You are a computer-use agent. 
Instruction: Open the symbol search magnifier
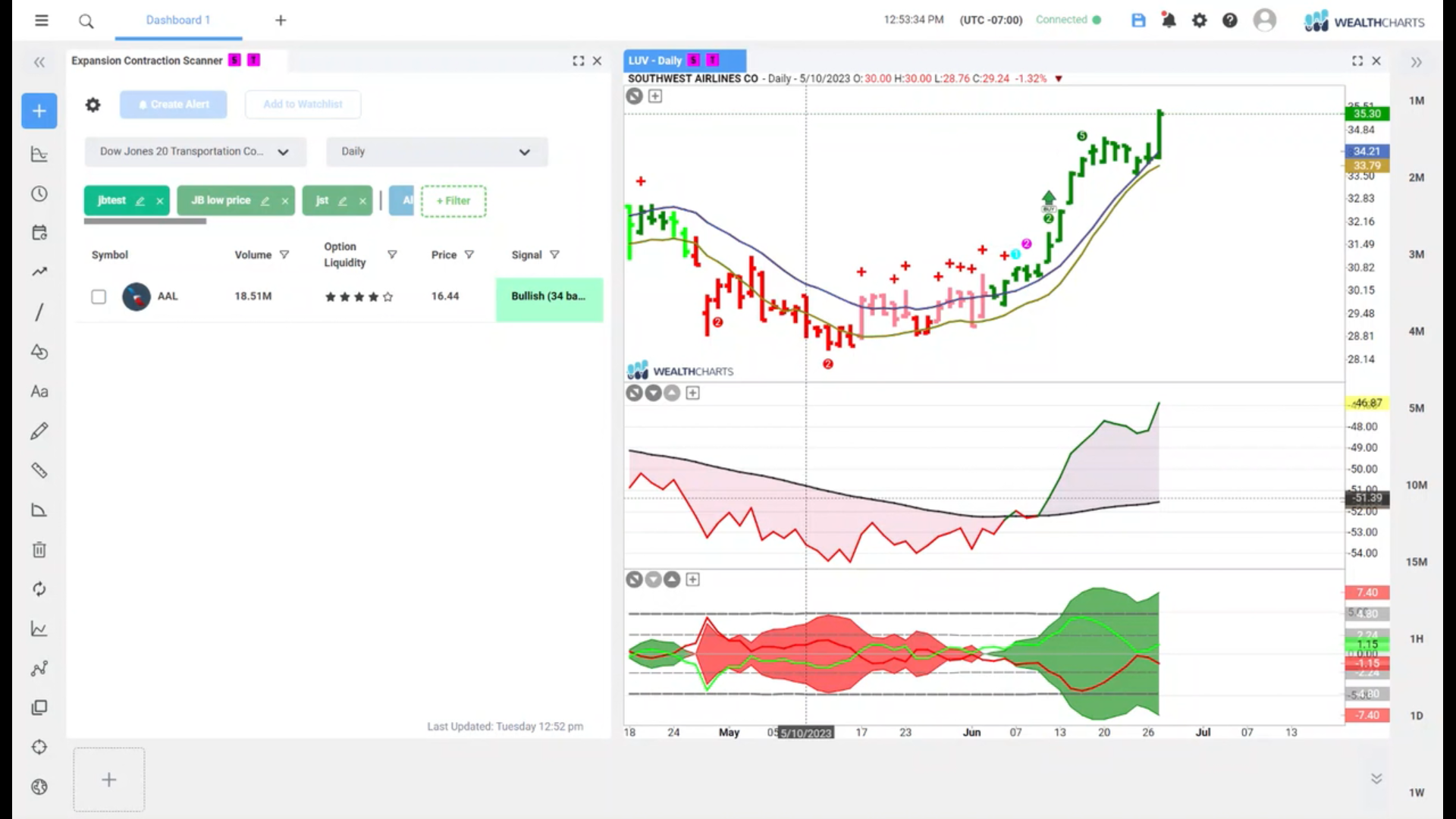tap(86, 21)
